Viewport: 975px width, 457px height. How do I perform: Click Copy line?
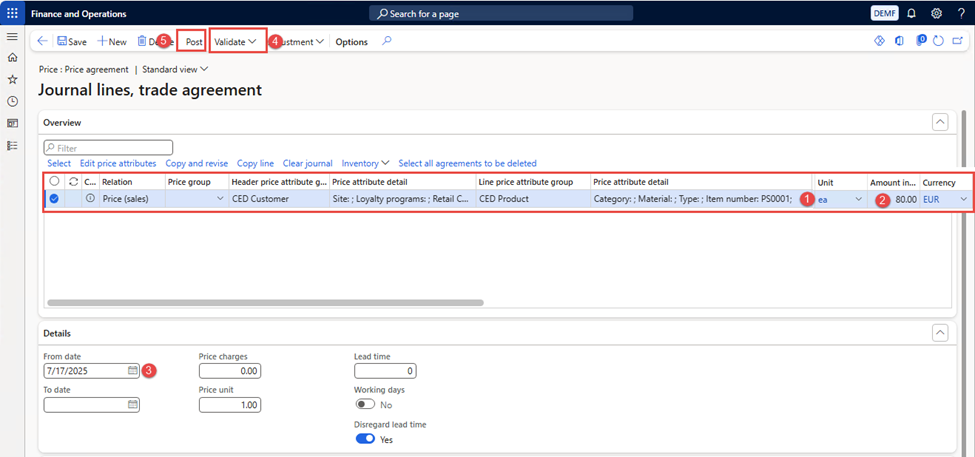(x=256, y=163)
